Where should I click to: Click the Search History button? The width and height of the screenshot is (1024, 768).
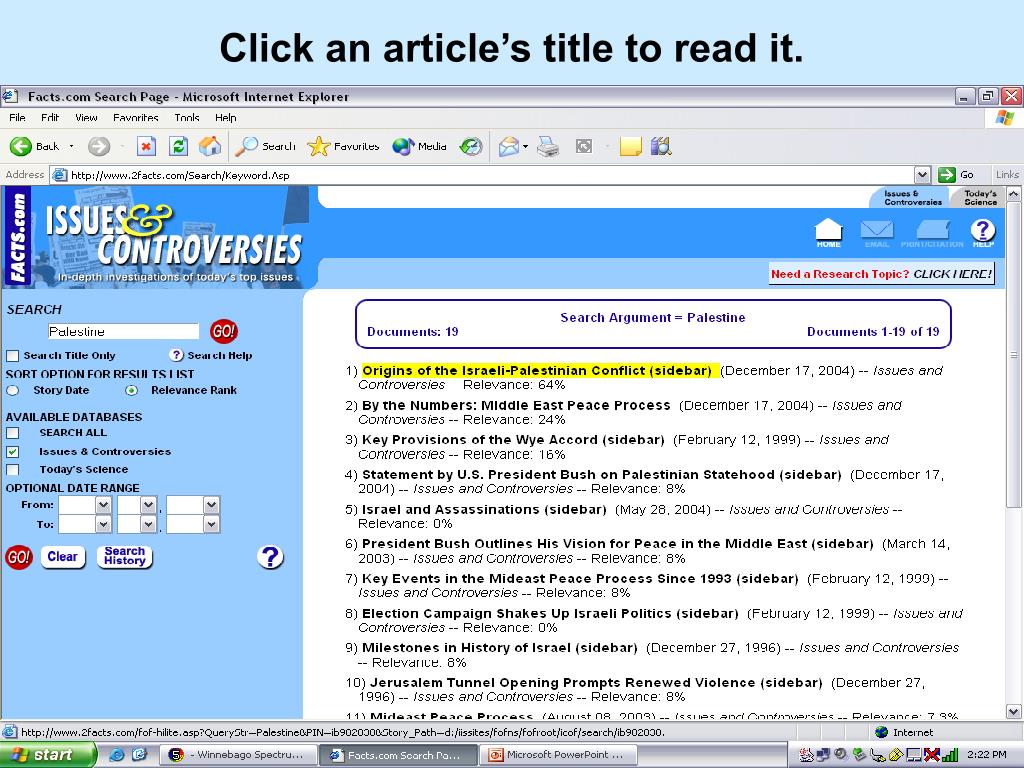124,556
